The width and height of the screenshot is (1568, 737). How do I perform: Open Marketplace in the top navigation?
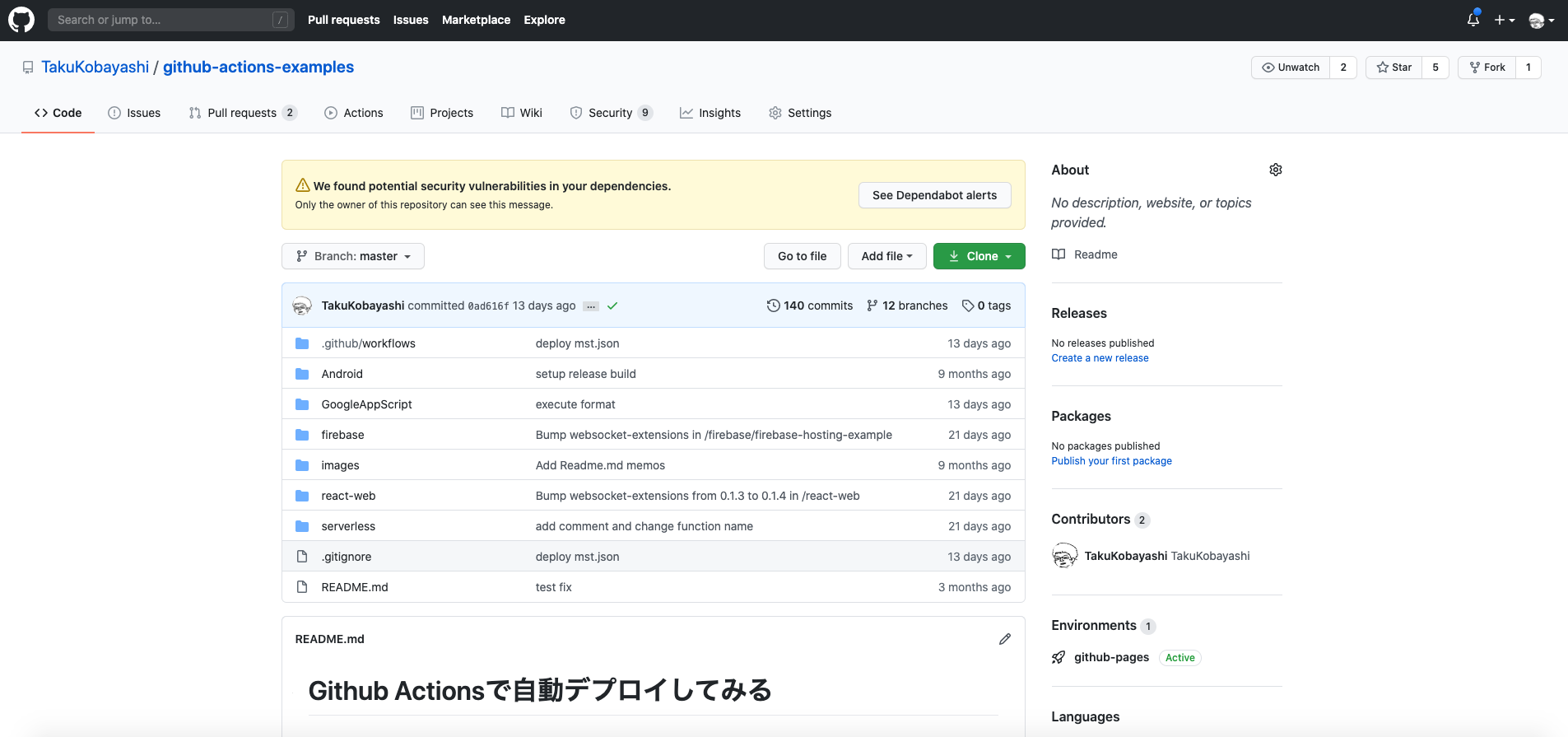477,20
